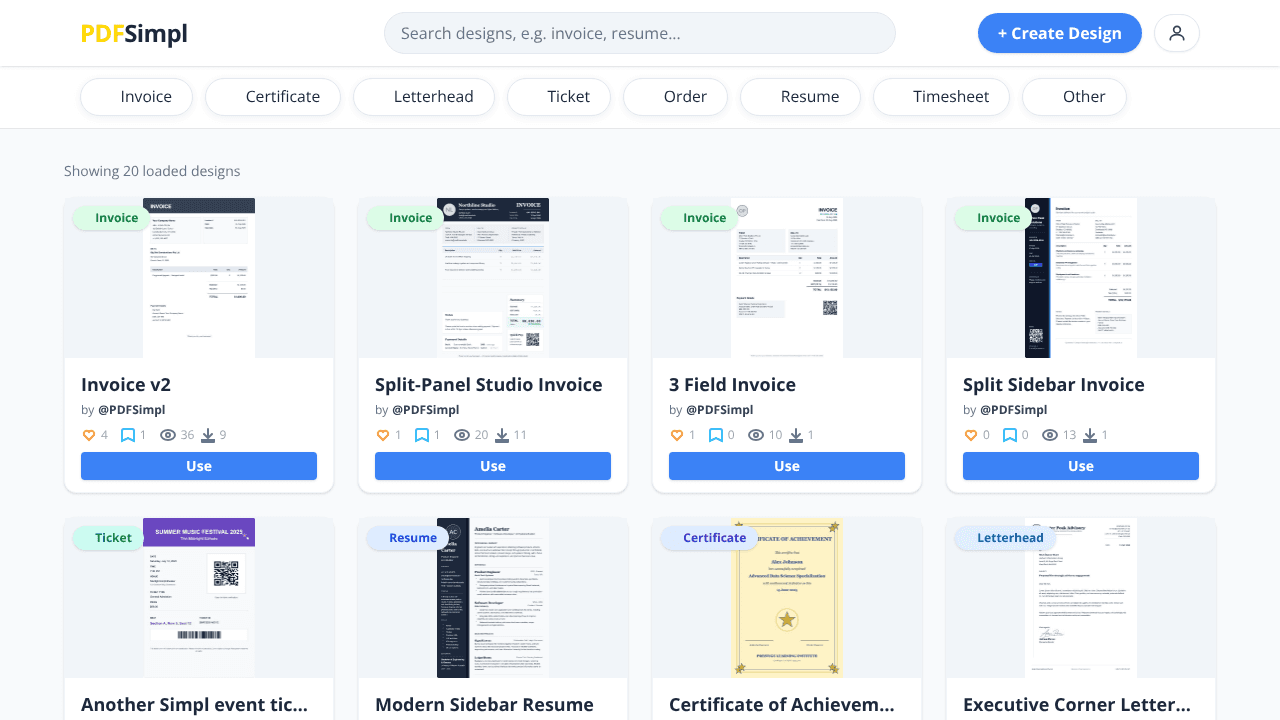
Task: Click the Invoice badge on Invoice v2 card
Action: pyautogui.click(x=111, y=218)
